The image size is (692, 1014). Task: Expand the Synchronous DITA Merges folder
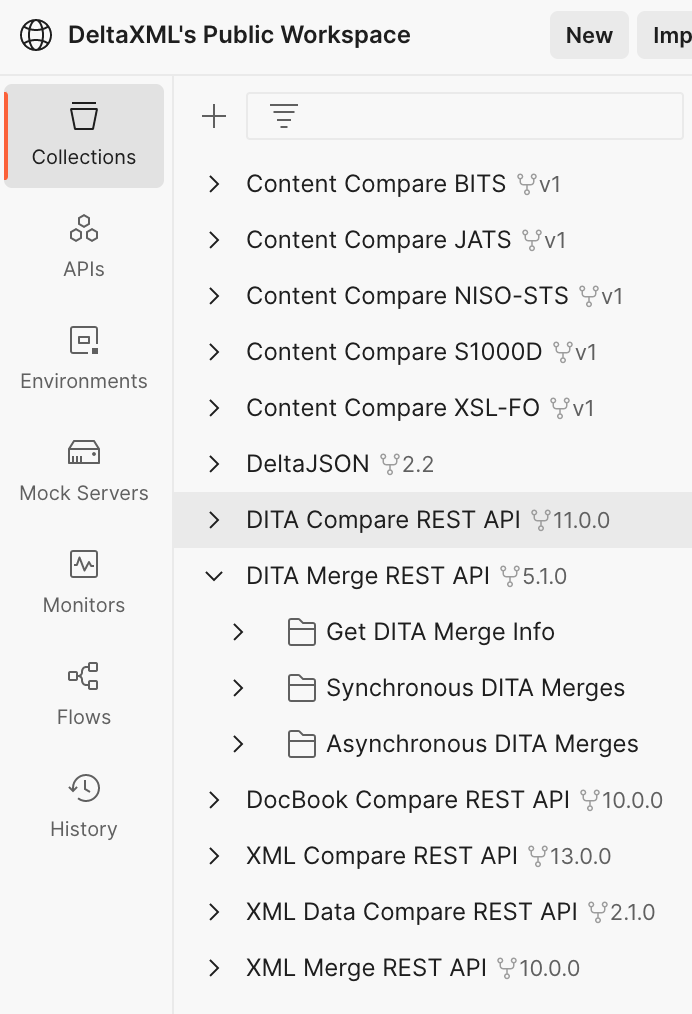pos(238,688)
